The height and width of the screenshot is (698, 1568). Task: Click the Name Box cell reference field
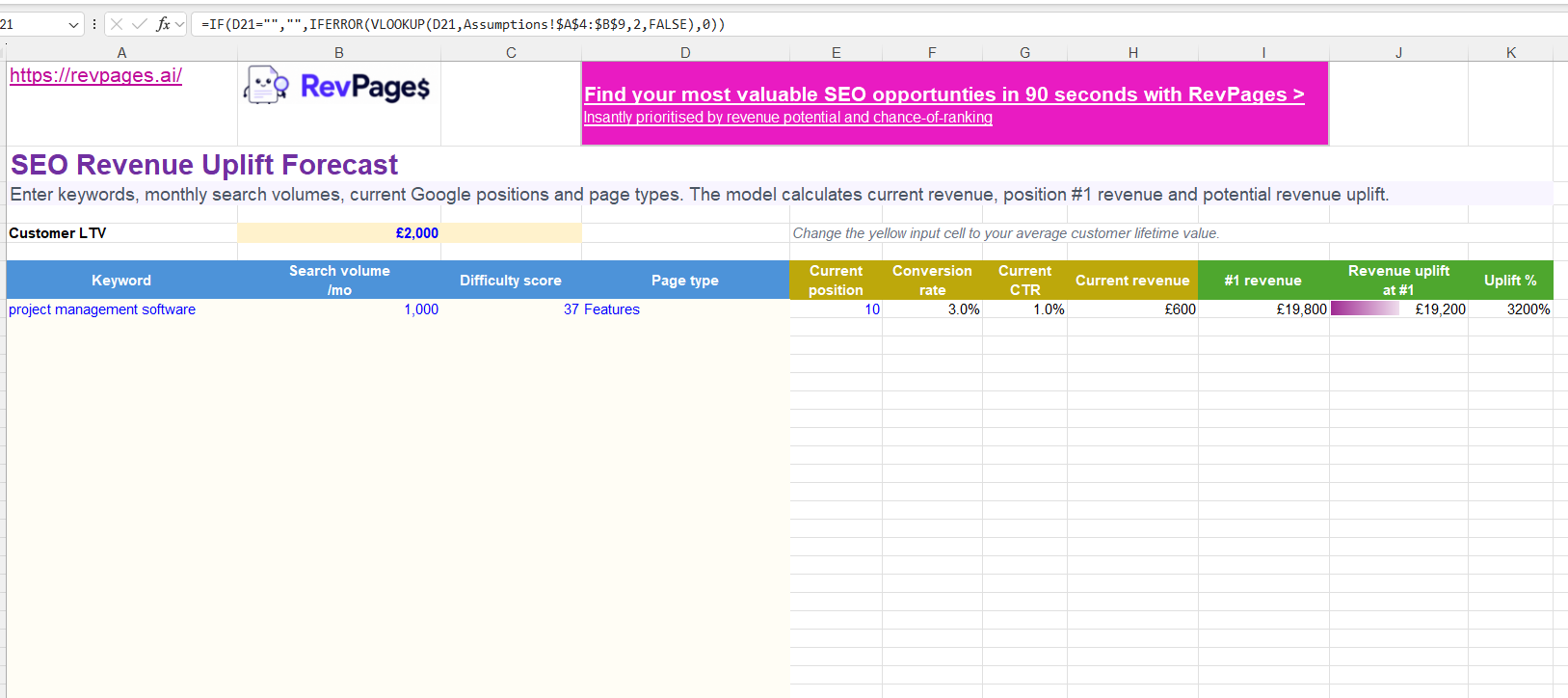tap(32, 24)
